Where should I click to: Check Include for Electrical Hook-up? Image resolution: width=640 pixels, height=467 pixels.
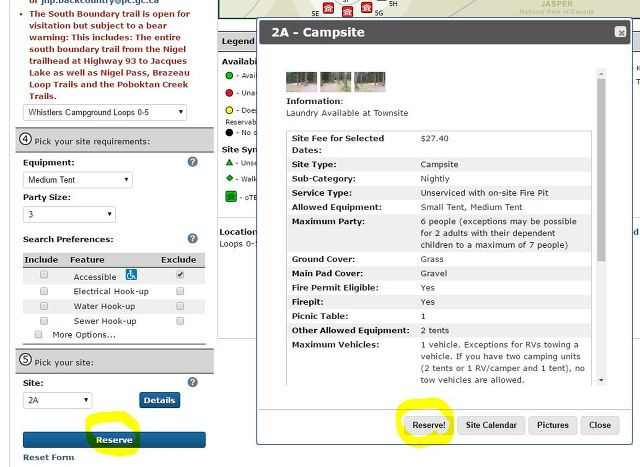click(44, 291)
